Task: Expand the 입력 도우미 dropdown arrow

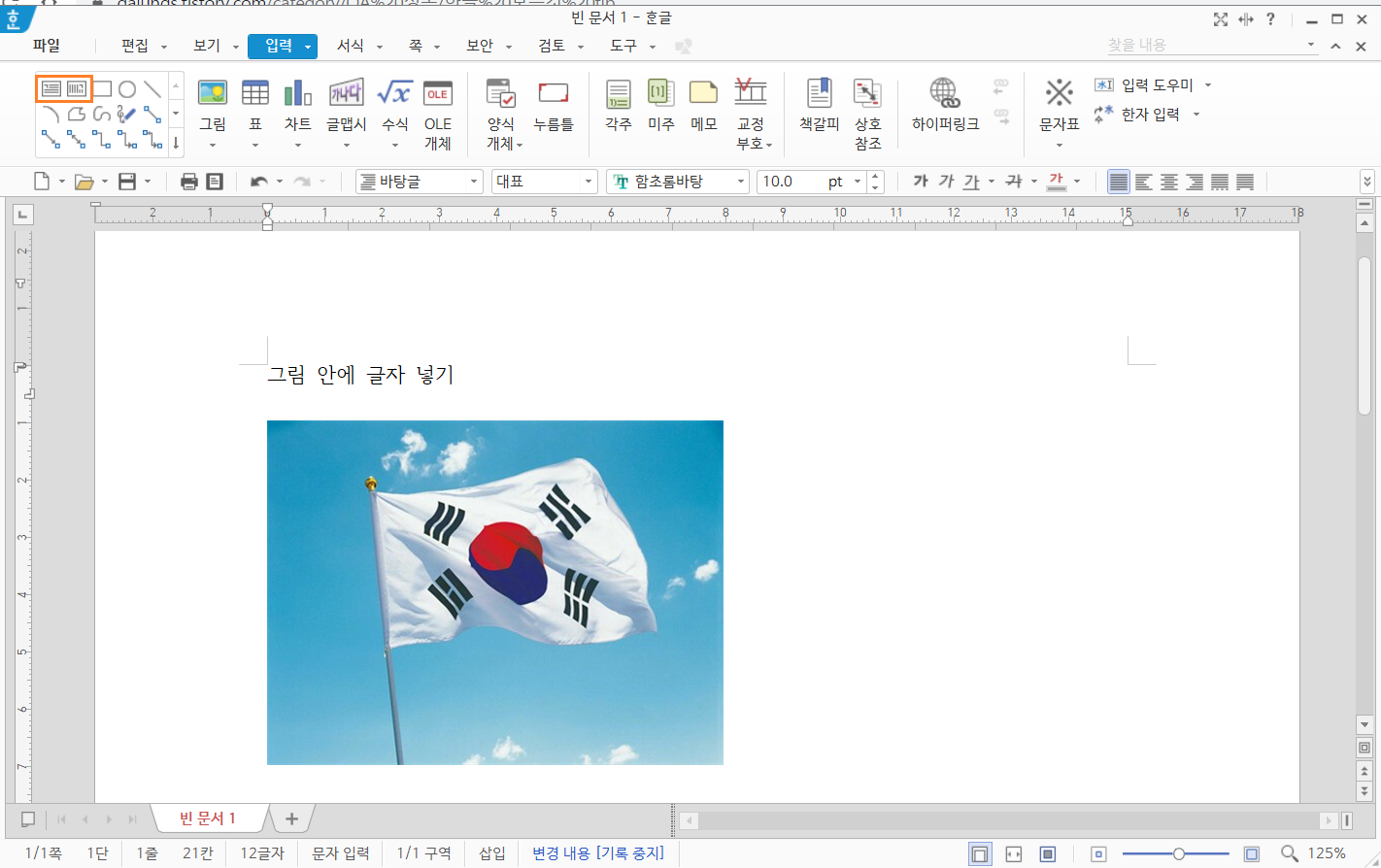Action: [x=1208, y=85]
